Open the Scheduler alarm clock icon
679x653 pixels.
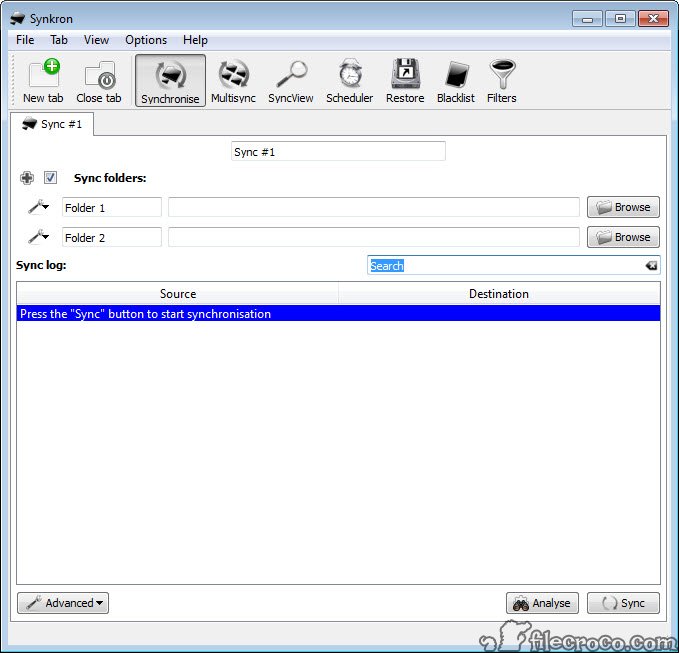(349, 81)
